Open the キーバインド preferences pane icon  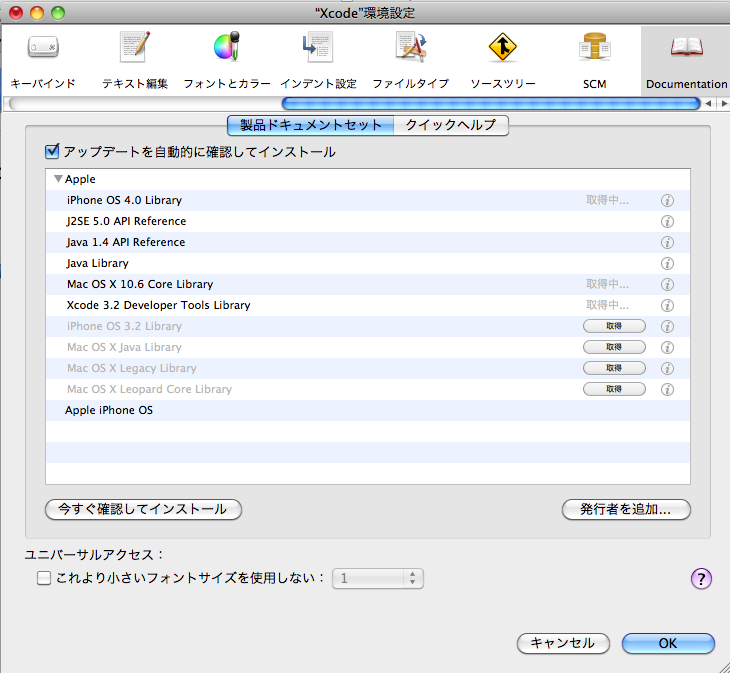(x=42, y=48)
